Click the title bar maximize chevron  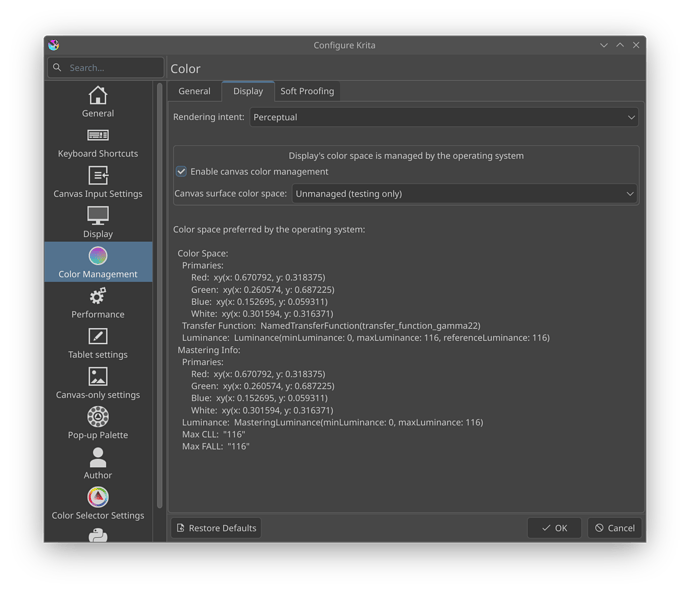tap(620, 45)
